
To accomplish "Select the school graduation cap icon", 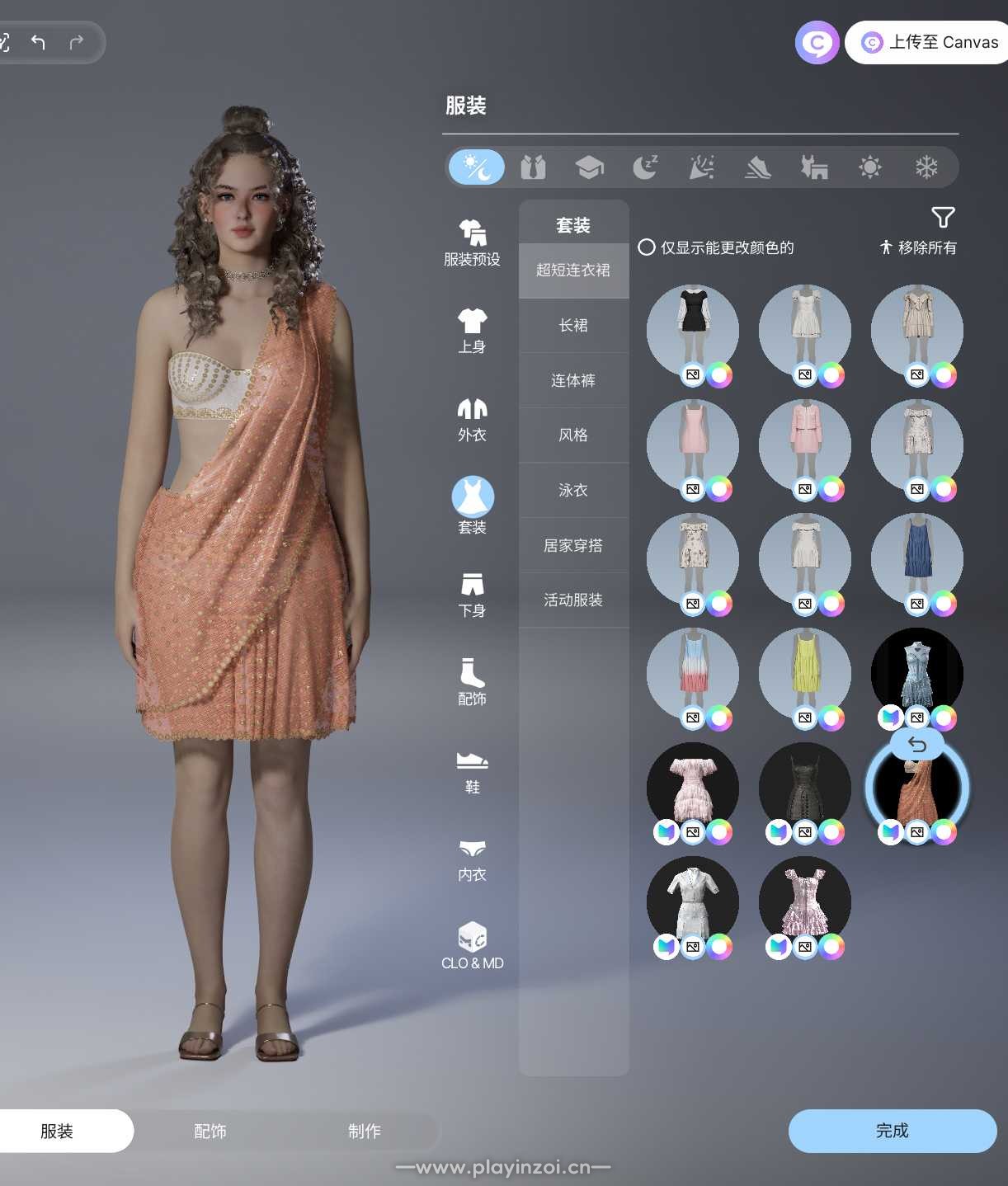I will click(589, 167).
